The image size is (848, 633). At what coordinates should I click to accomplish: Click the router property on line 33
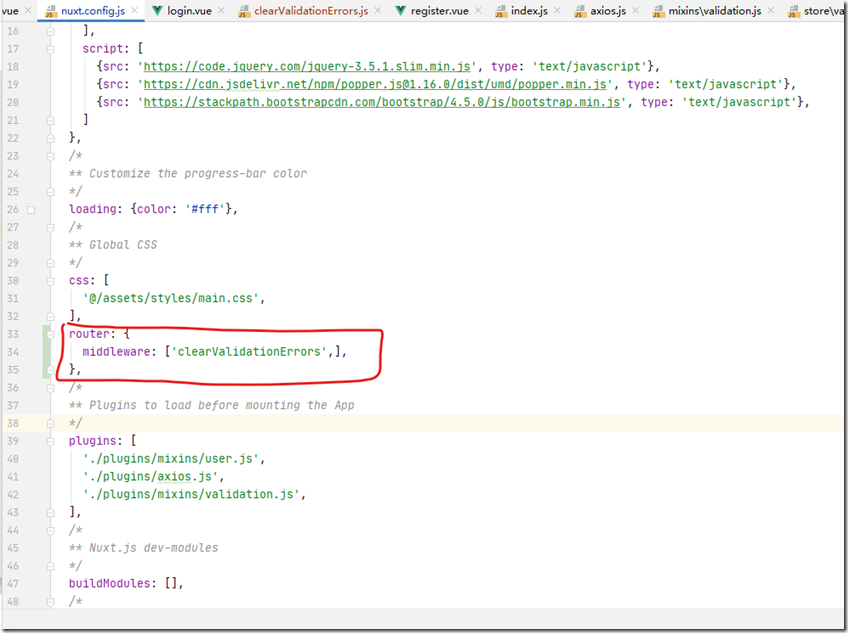click(89, 334)
